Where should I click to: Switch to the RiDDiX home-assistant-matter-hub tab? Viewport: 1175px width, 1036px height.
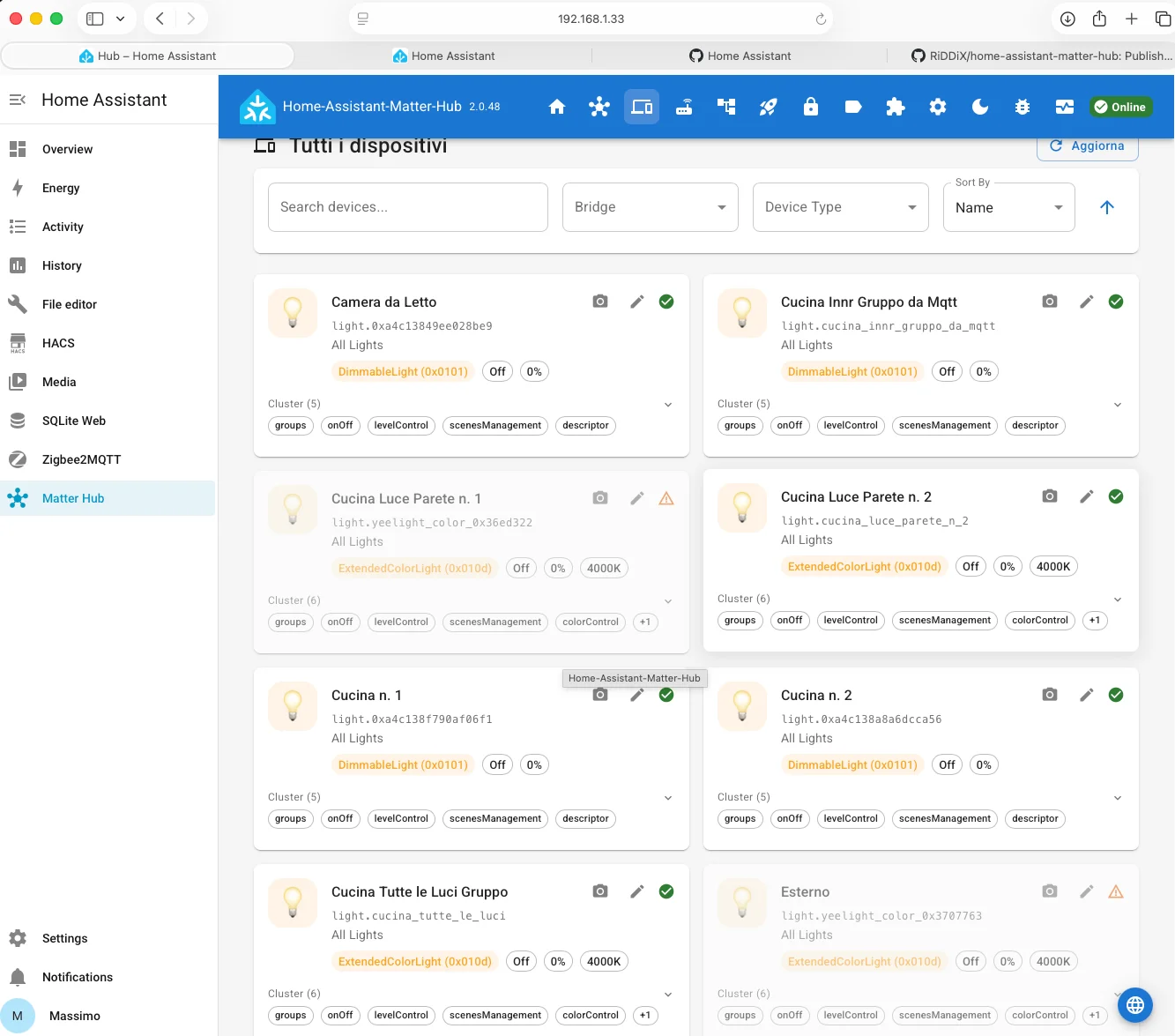click(1042, 56)
